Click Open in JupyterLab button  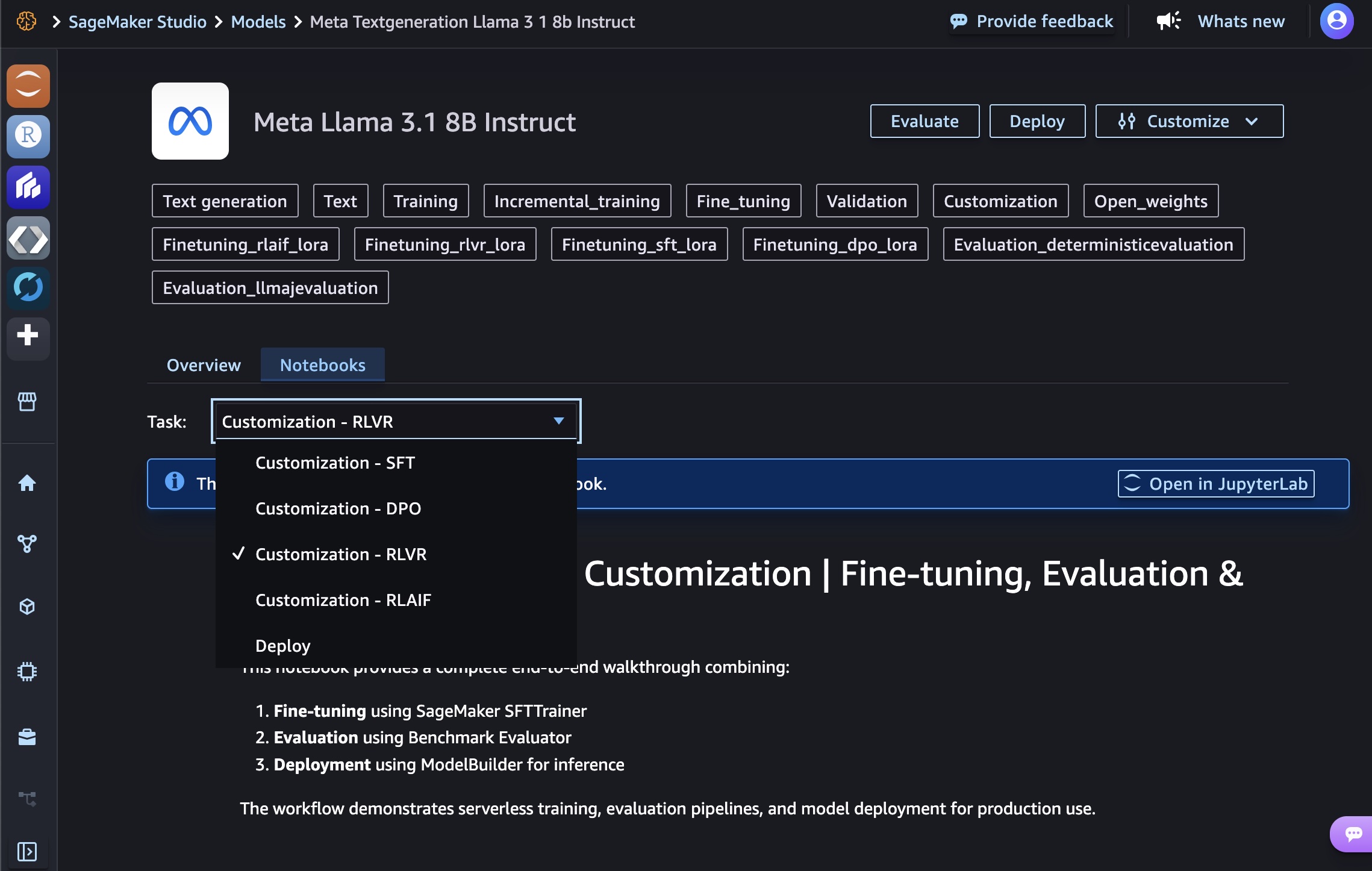(x=1216, y=484)
